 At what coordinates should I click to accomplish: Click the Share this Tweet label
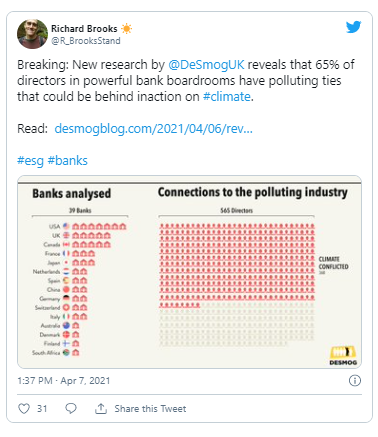(x=150, y=409)
